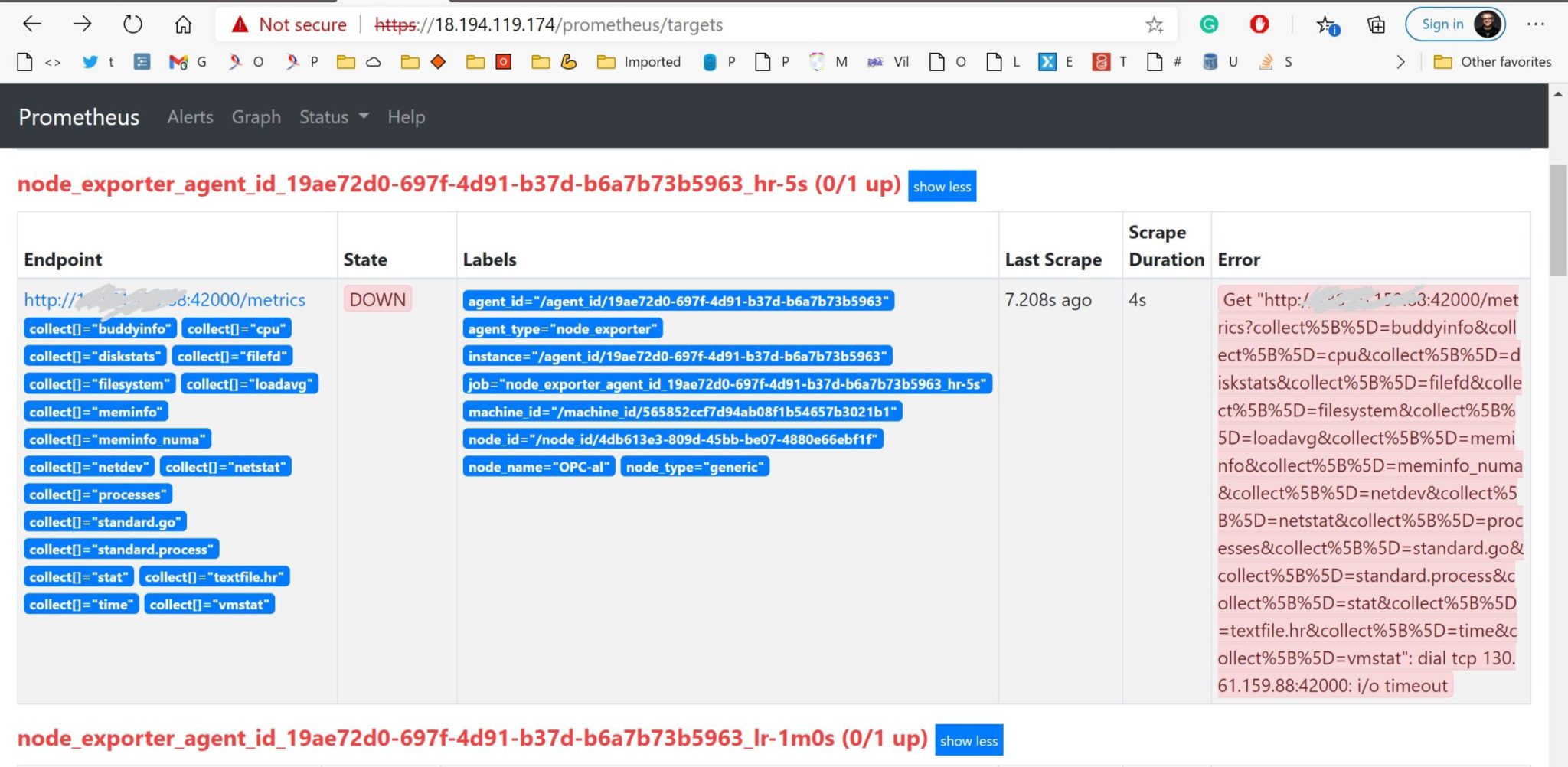Image resolution: width=1568 pixels, height=767 pixels.
Task: Open the blue X bookmark labeled E
Action: (x=1056, y=62)
